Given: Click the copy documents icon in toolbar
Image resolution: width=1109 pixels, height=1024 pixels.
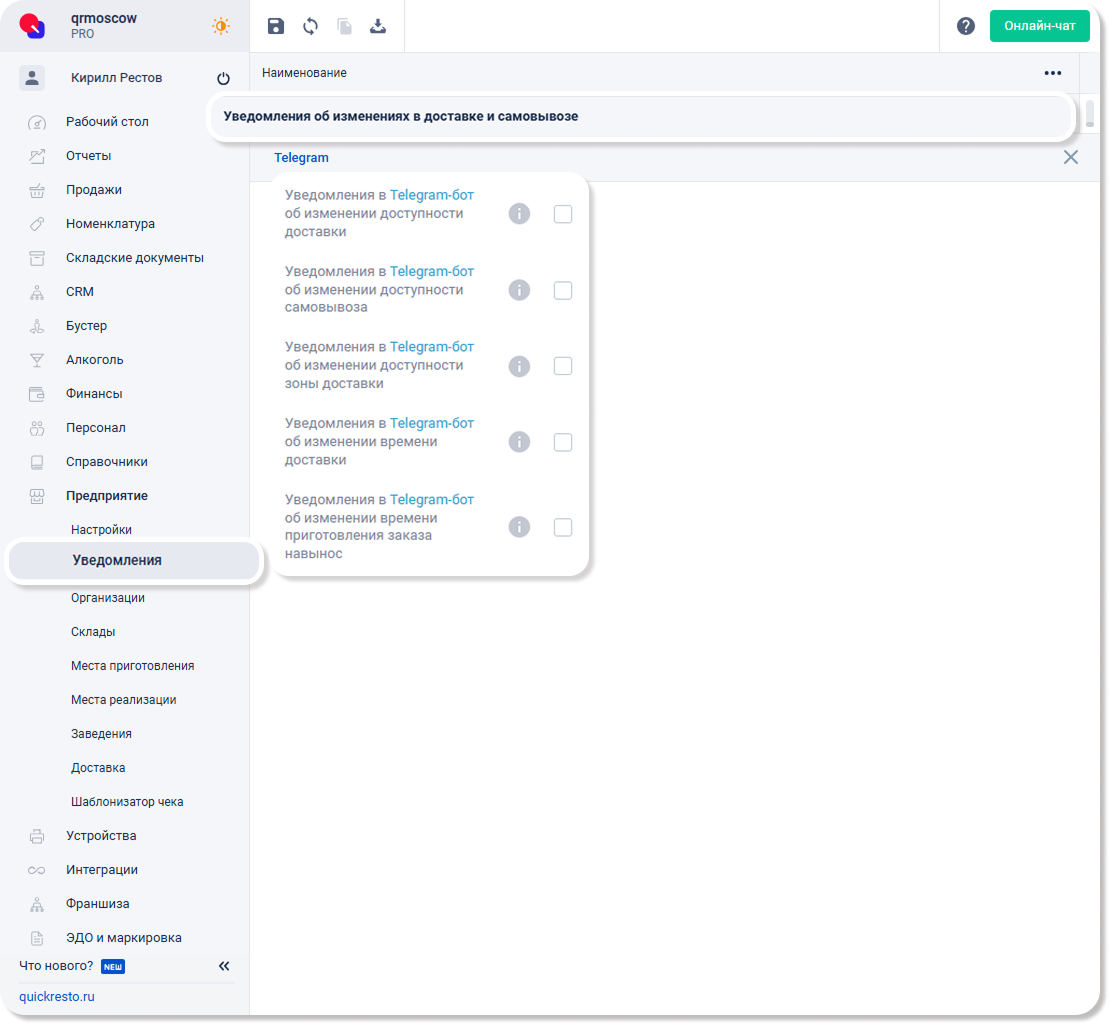Looking at the screenshot, I should coord(344,26).
